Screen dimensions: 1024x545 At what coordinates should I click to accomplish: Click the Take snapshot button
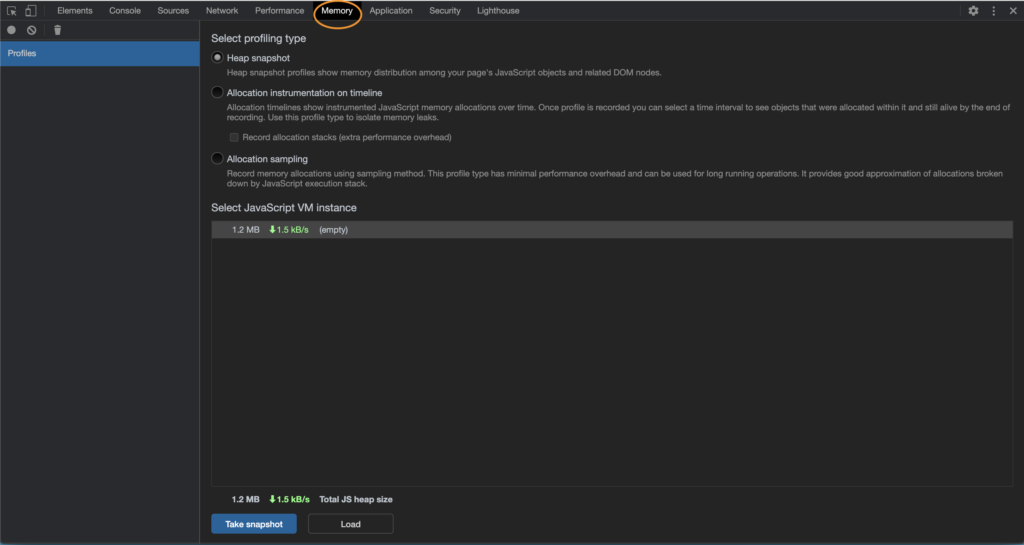pyautogui.click(x=254, y=524)
